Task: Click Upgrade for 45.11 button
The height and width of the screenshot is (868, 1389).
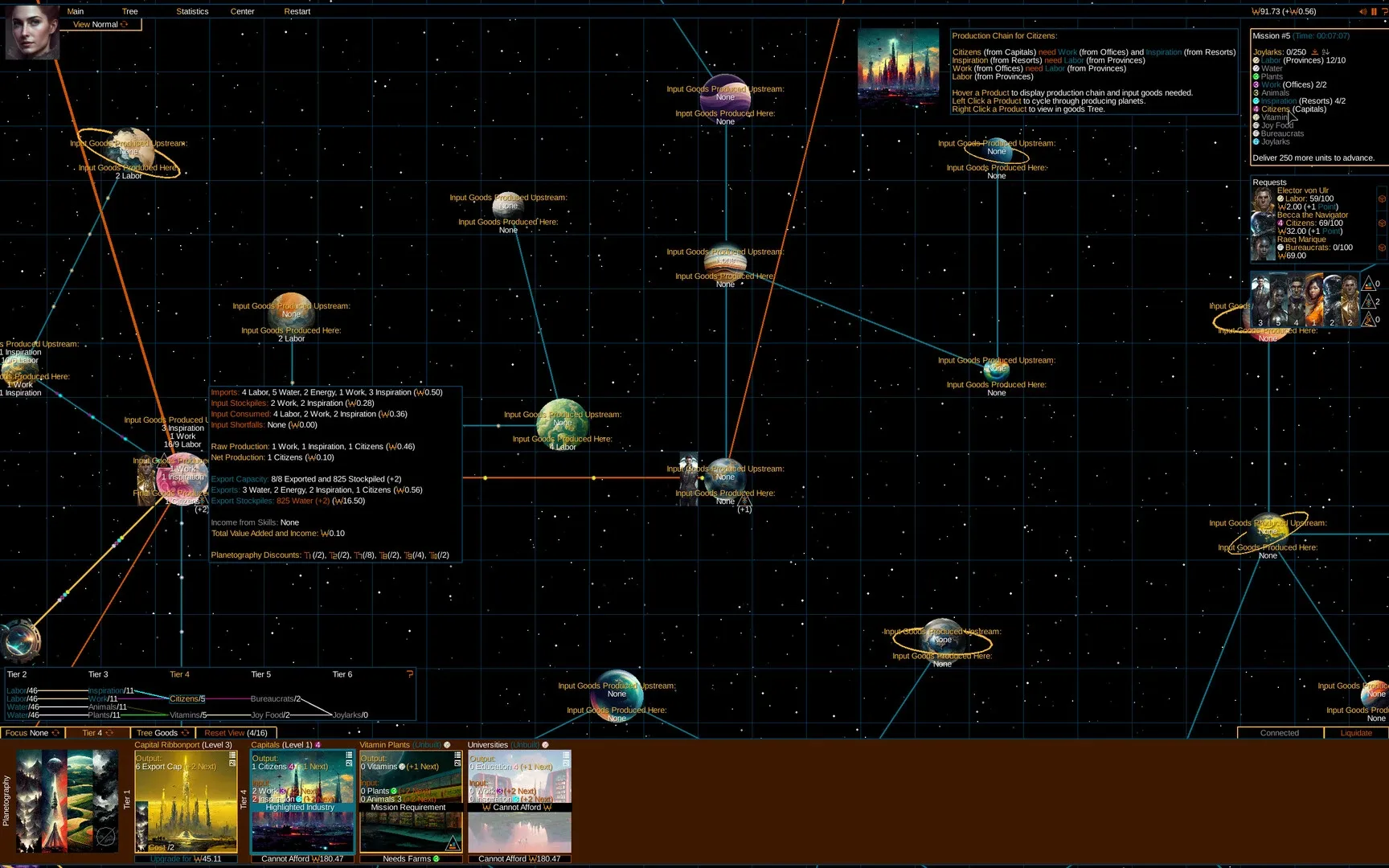Action: click(186, 858)
